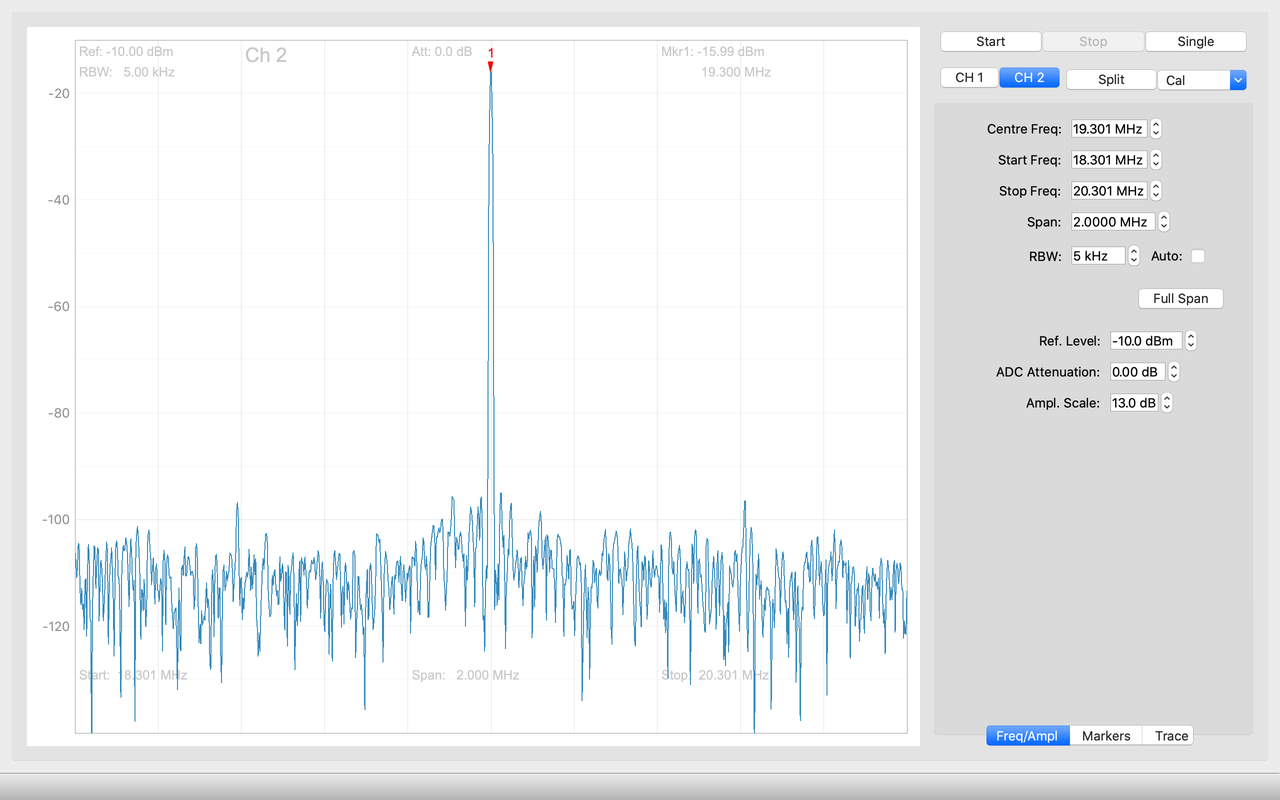
Task: Adjust the Stop Freq stepper
Action: point(1156,191)
